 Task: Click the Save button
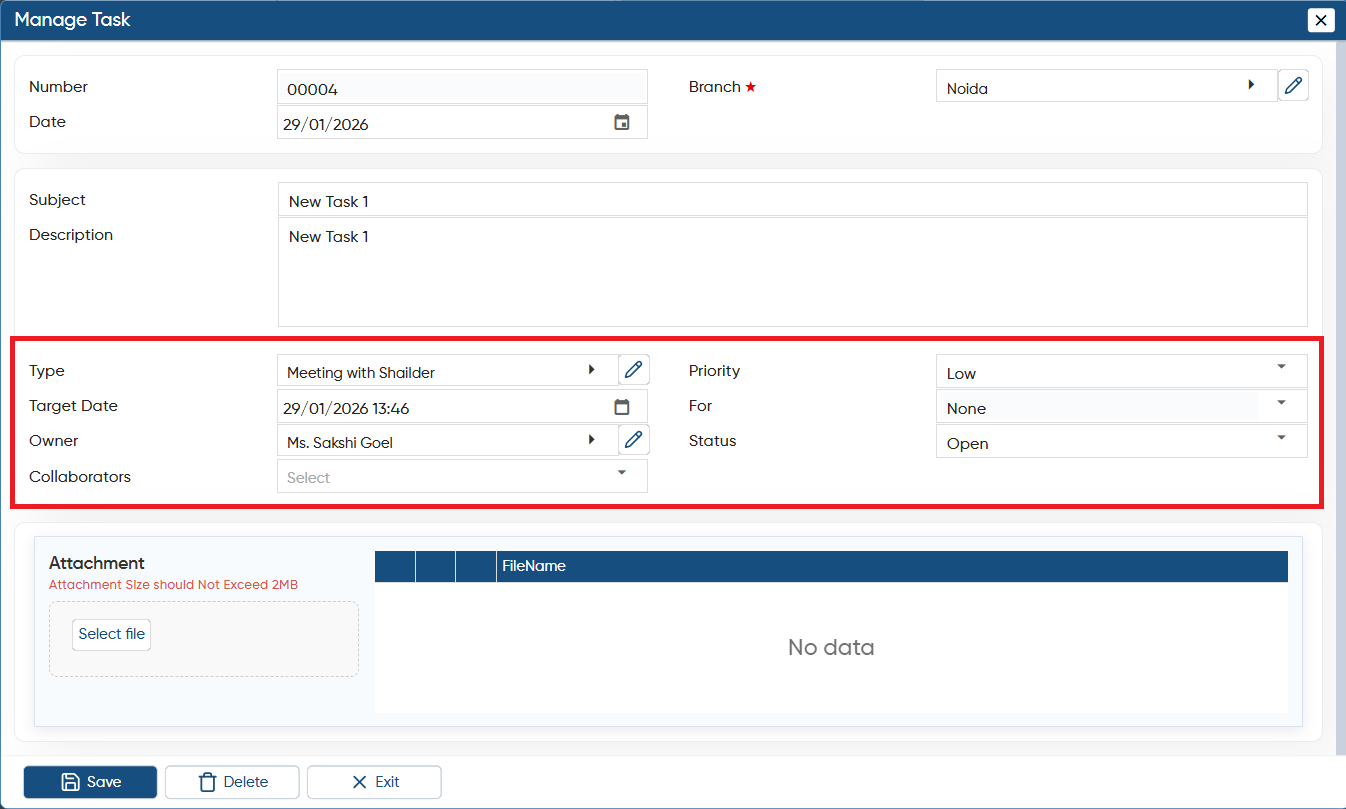(x=90, y=782)
